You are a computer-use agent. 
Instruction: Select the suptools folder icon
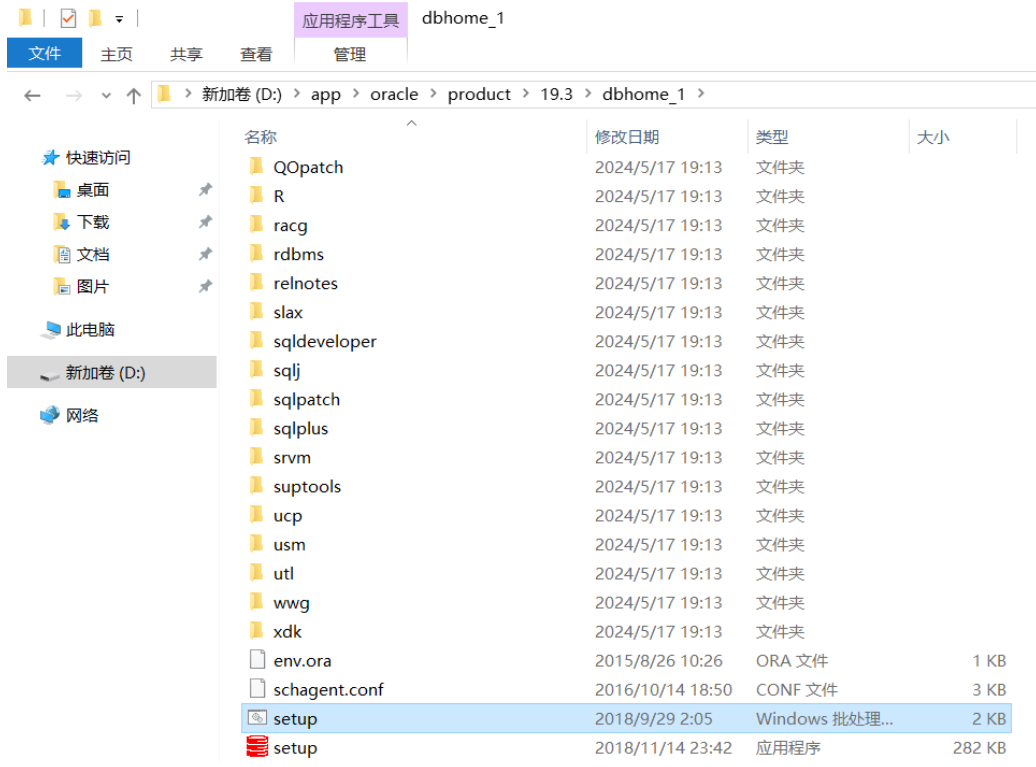[x=257, y=486]
